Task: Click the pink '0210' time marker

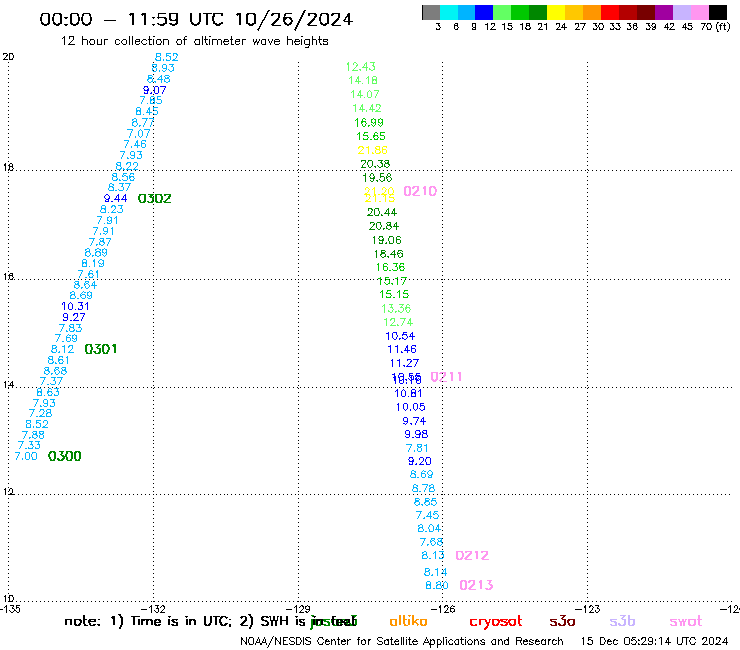Action: (x=420, y=192)
